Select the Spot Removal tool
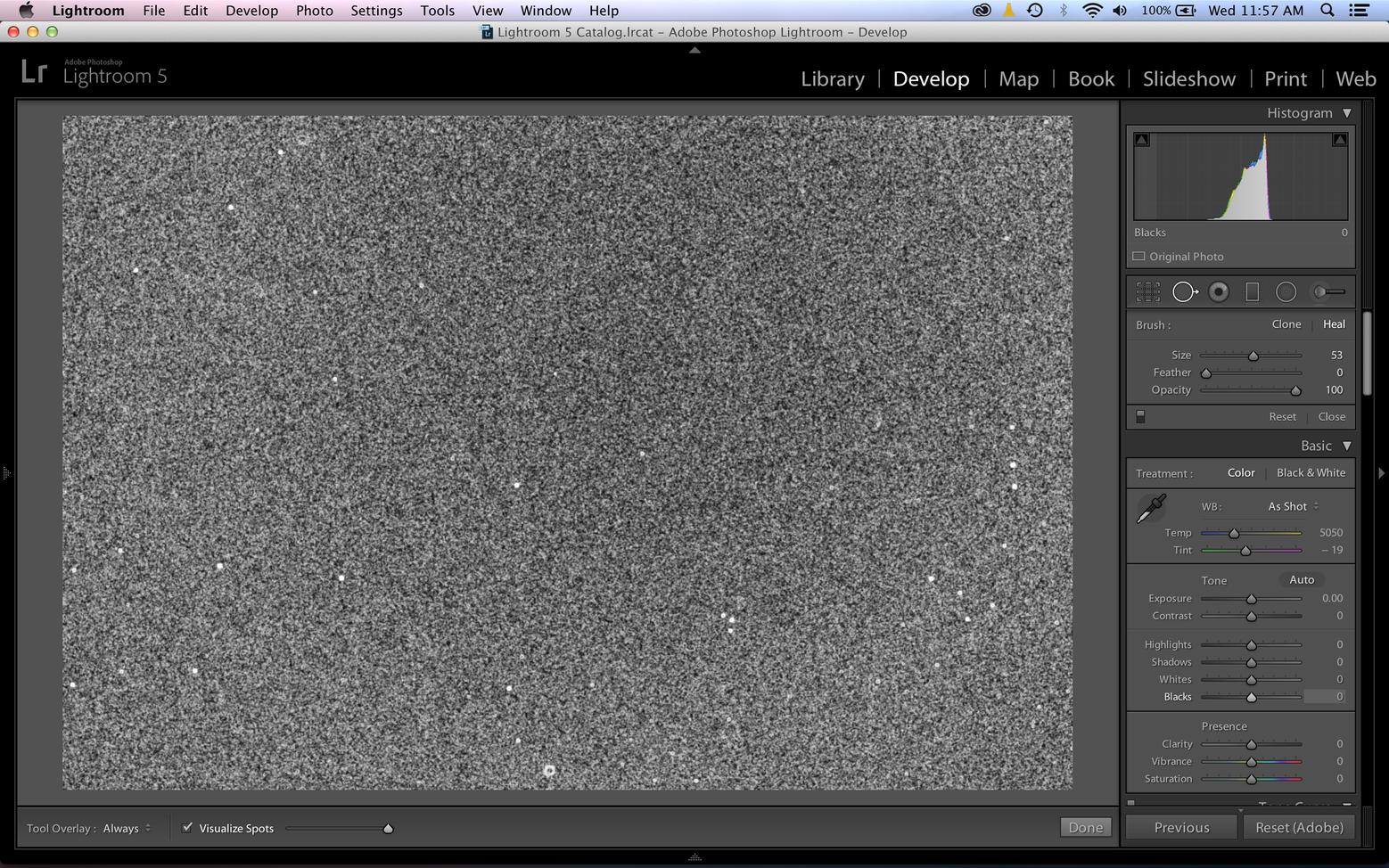Screen dimensions: 1389x868 click(x=1184, y=292)
